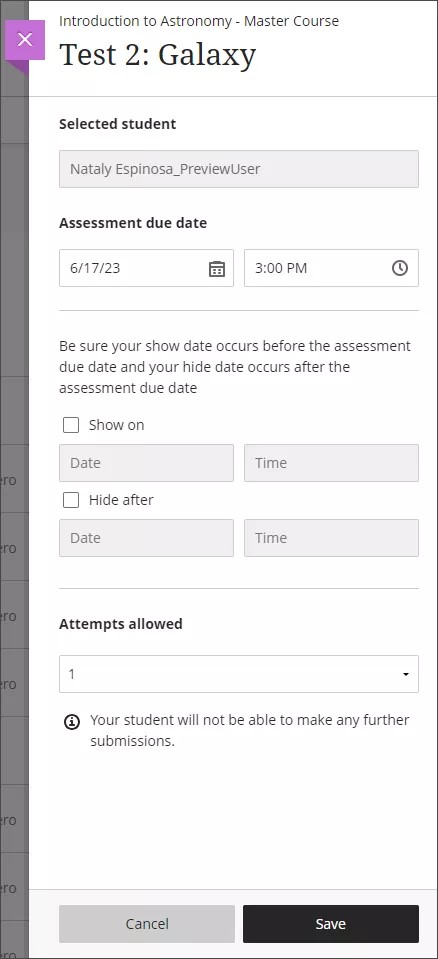Screen dimensions: 438x959
Task: Click the Hide after label text
Action: pos(121,500)
